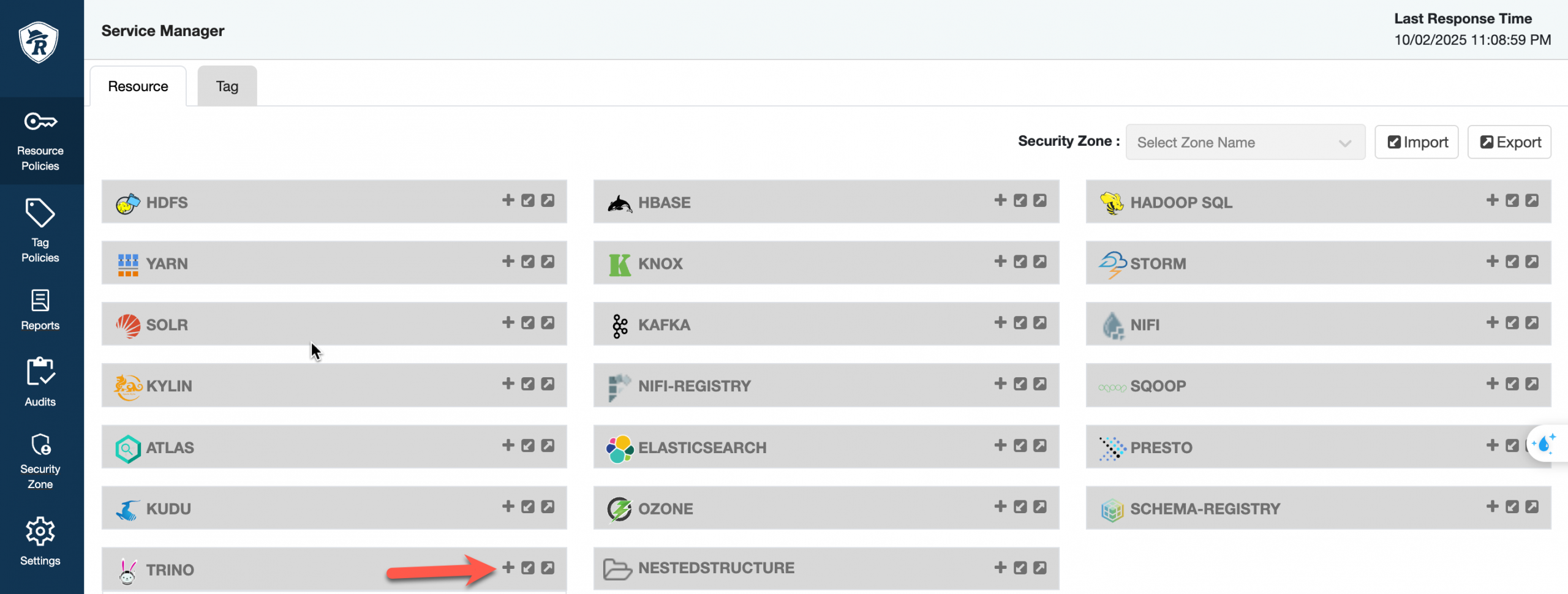Click the Security Zone dropdown chevron arrow
This screenshot has width=1568, height=594.
pos(1344,143)
